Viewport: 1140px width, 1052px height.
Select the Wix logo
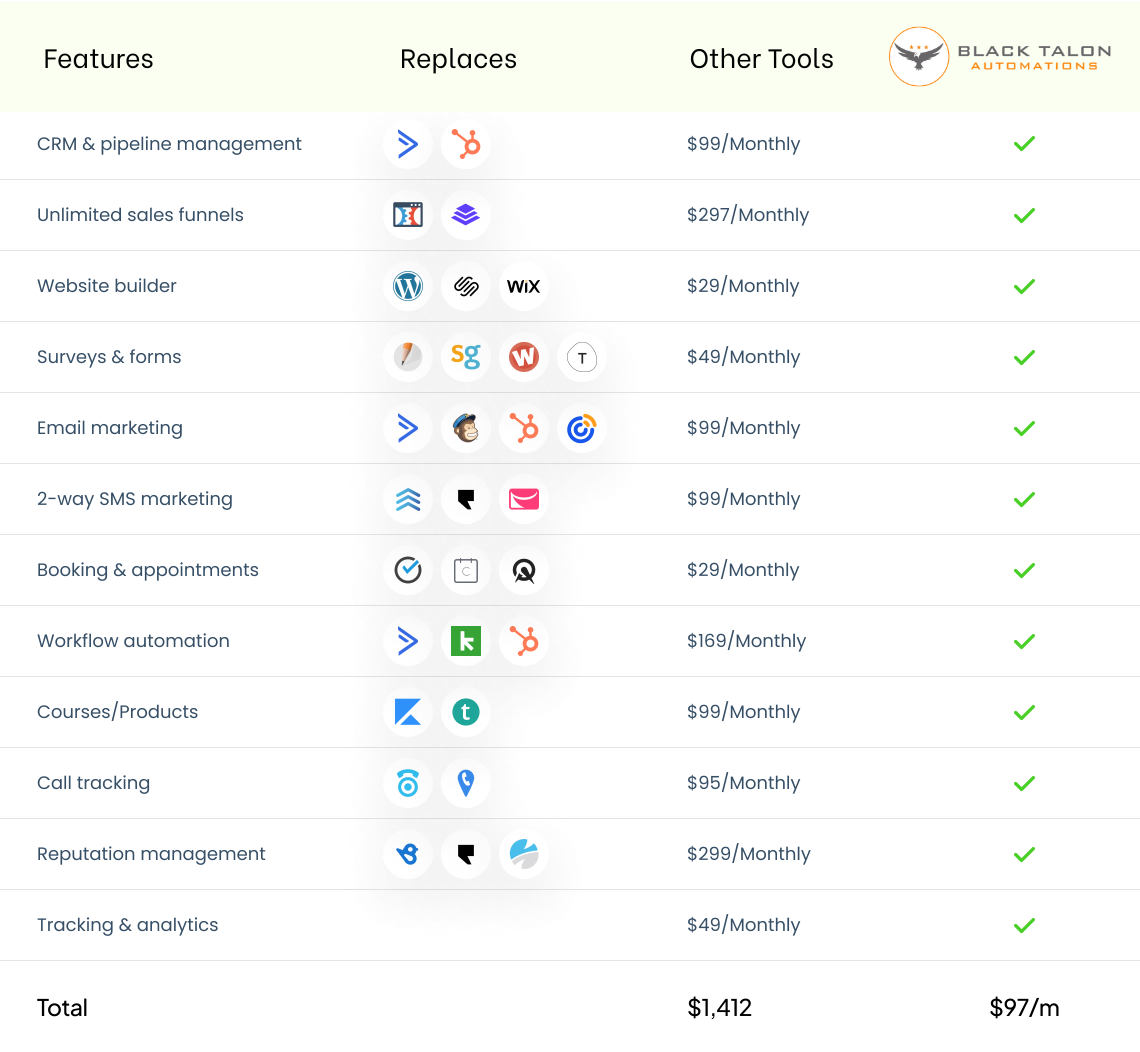523,286
